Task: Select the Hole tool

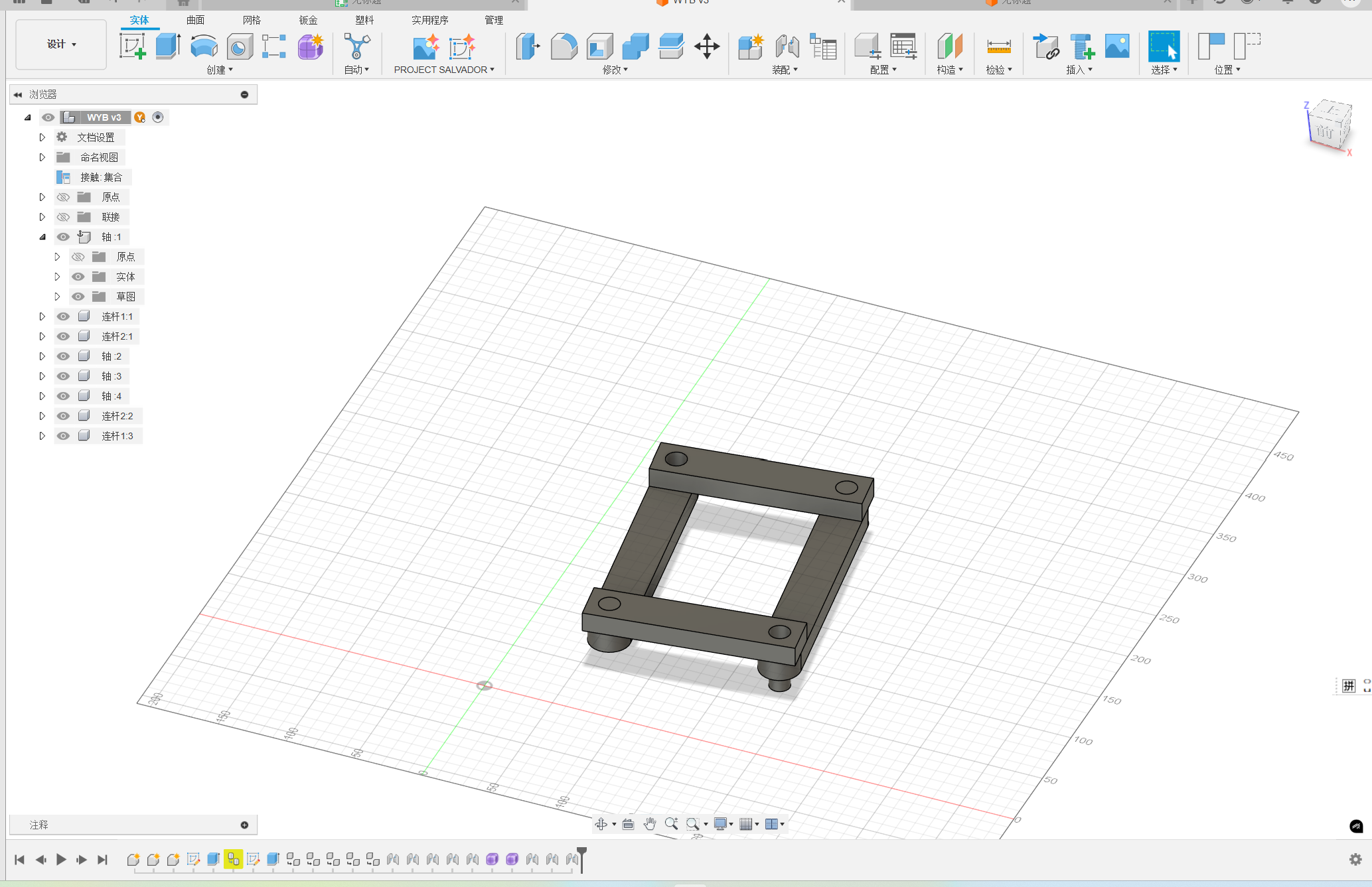Action: point(240,46)
